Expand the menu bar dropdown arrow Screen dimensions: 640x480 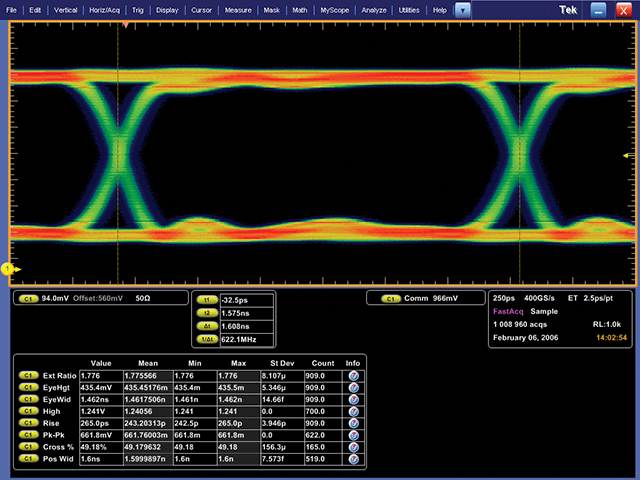(x=462, y=9)
